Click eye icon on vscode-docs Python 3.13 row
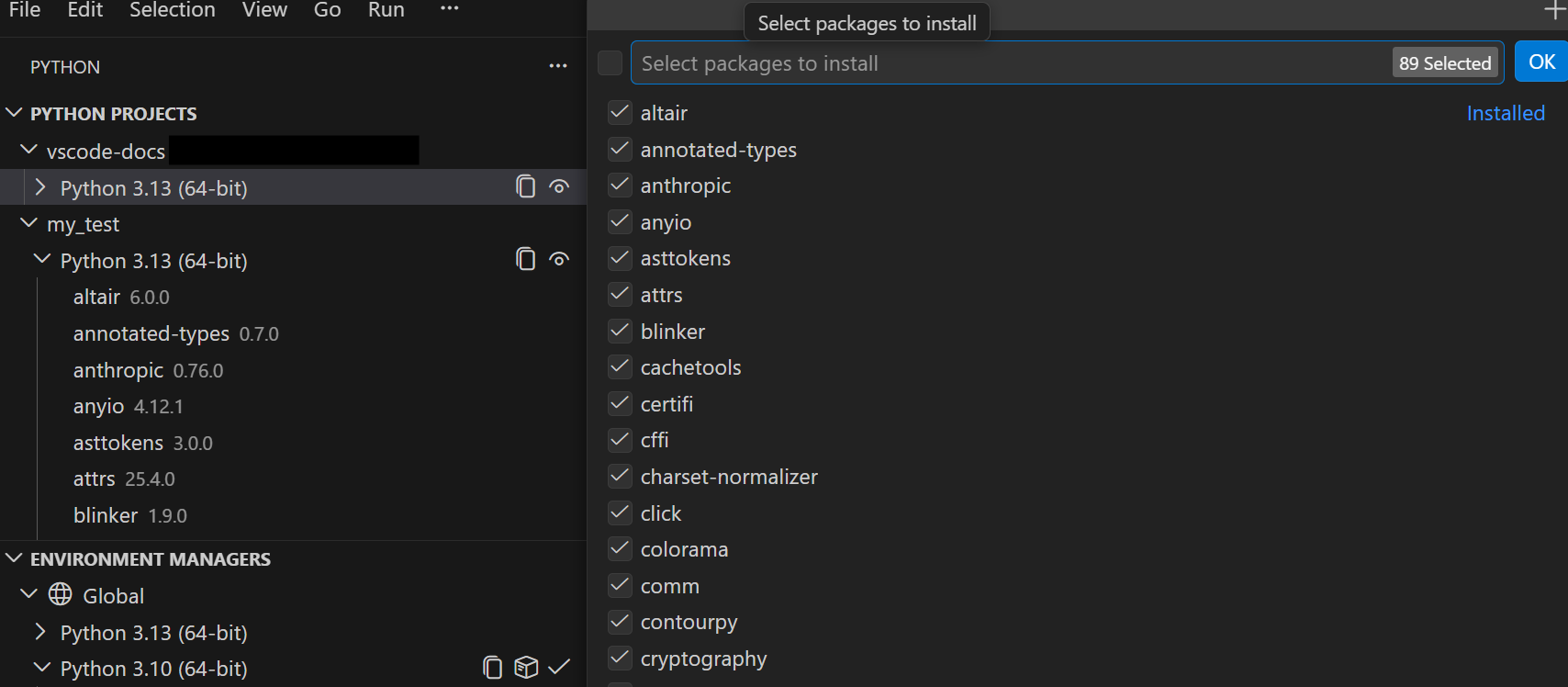 point(559,186)
